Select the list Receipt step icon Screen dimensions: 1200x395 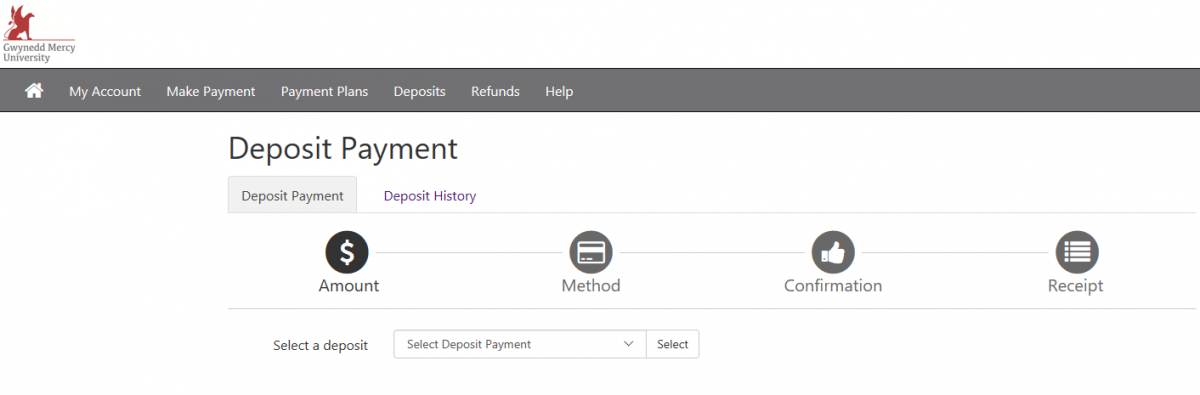[1077, 252]
